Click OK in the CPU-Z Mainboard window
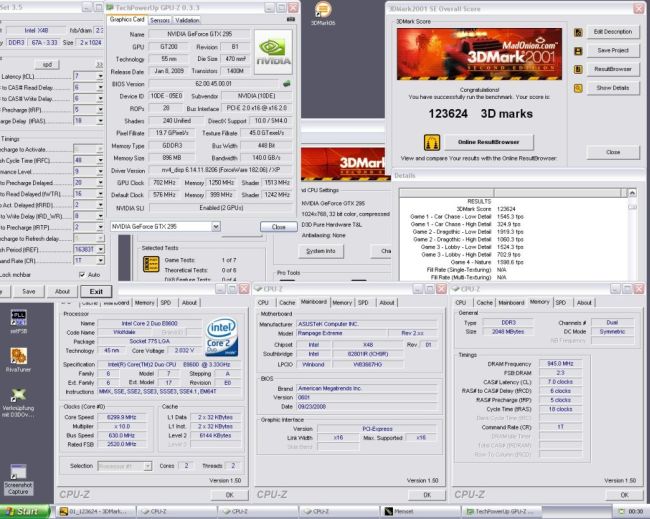Viewport: 650px width, 519px height. tap(427, 495)
